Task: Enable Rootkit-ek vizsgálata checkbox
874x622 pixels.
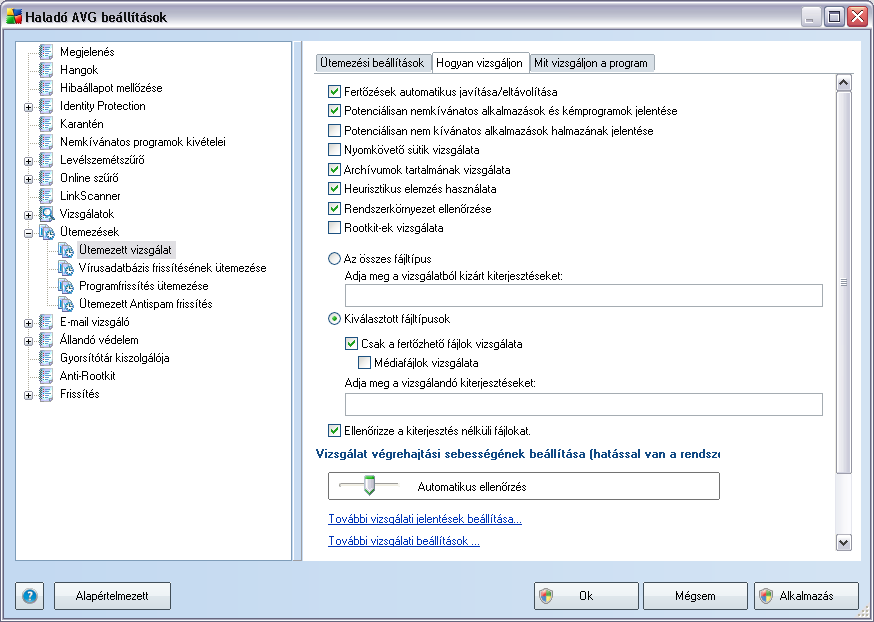Action: tap(334, 228)
